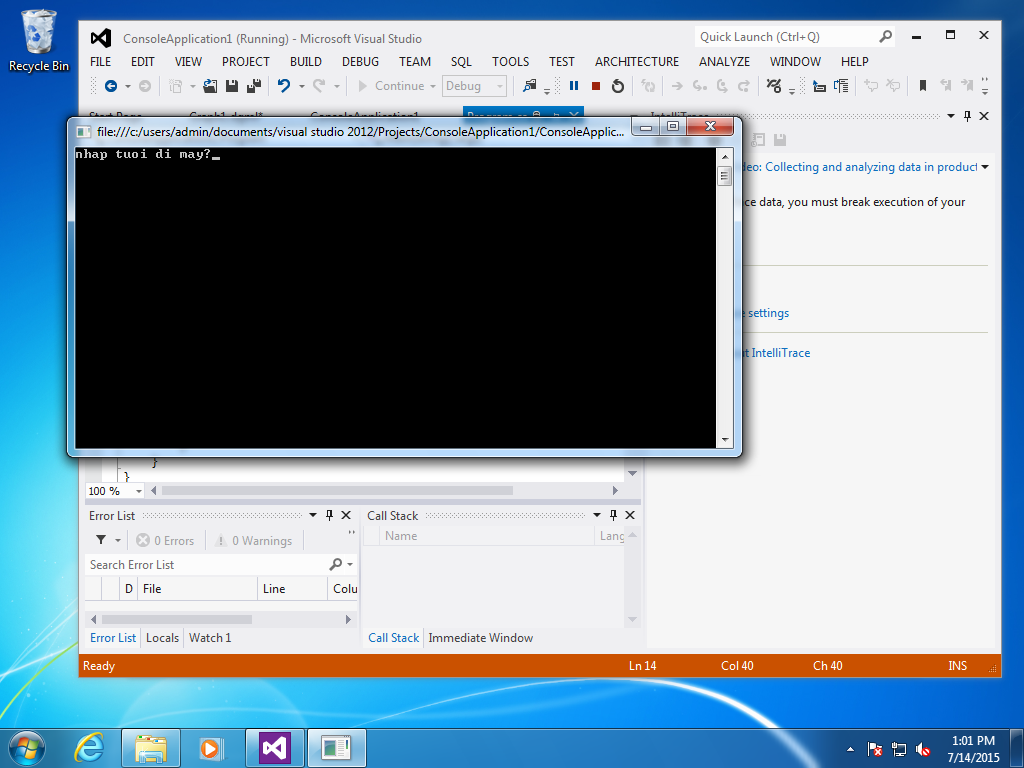
Task: Open Visual Studio from the taskbar
Action: [x=275, y=747]
